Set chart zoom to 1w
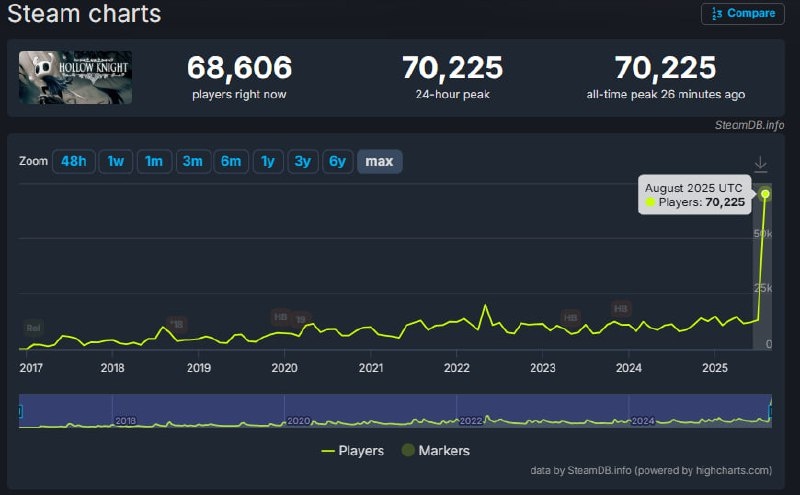Image resolution: width=800 pixels, height=495 pixels. point(115,161)
